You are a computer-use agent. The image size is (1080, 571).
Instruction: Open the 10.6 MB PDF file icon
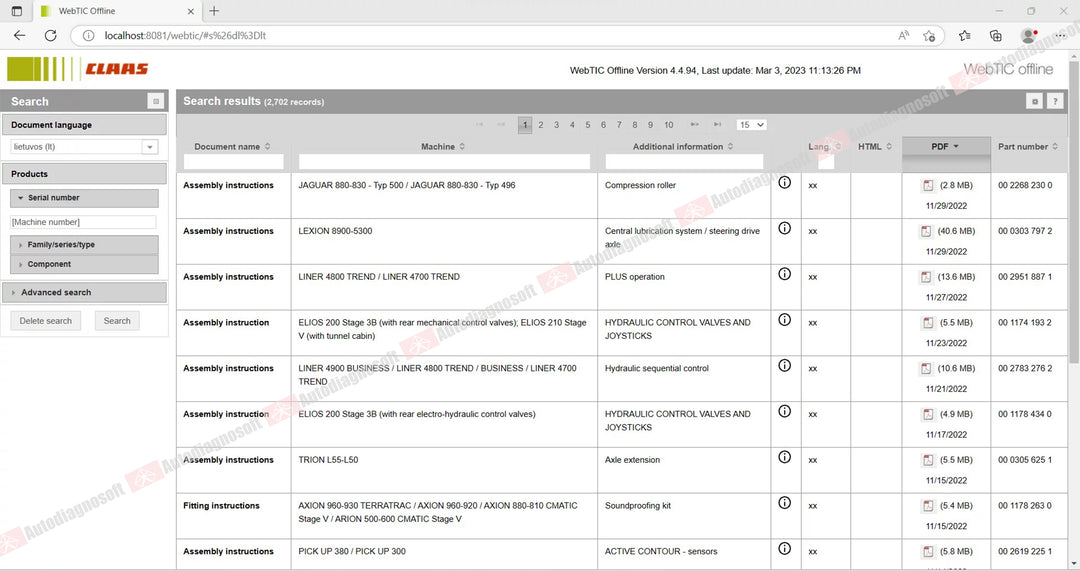pyautogui.click(x=926, y=368)
